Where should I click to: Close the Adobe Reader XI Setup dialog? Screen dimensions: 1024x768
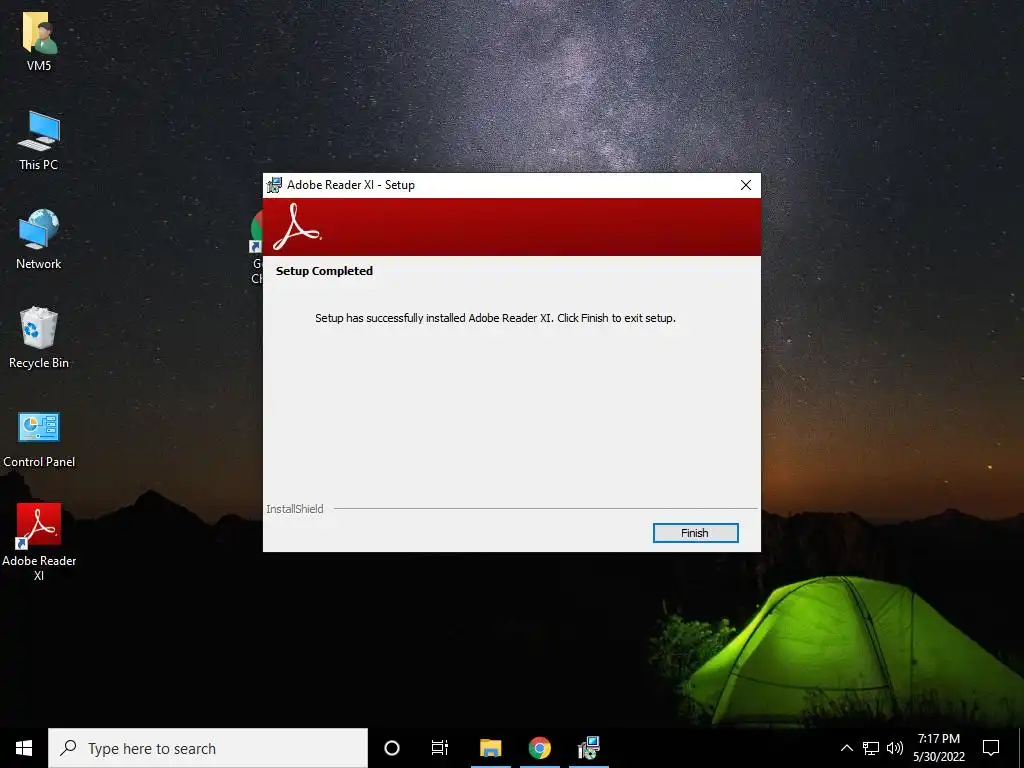coord(746,185)
